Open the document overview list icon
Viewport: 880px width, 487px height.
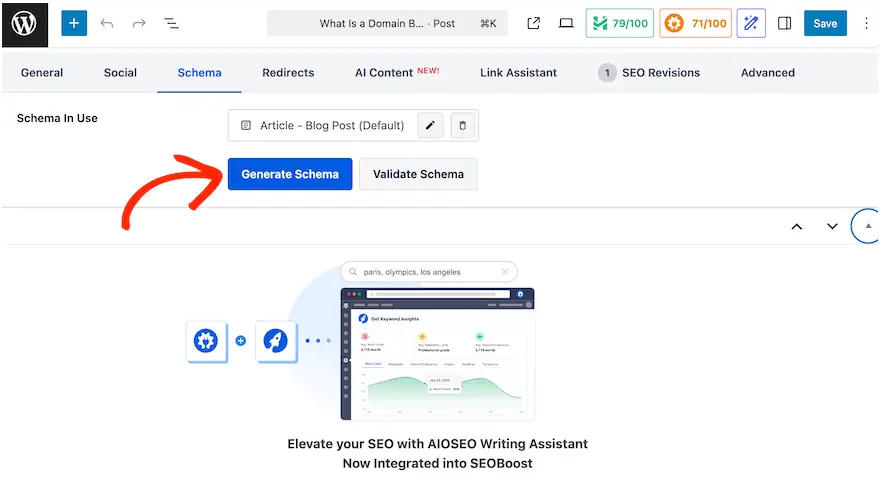171,24
